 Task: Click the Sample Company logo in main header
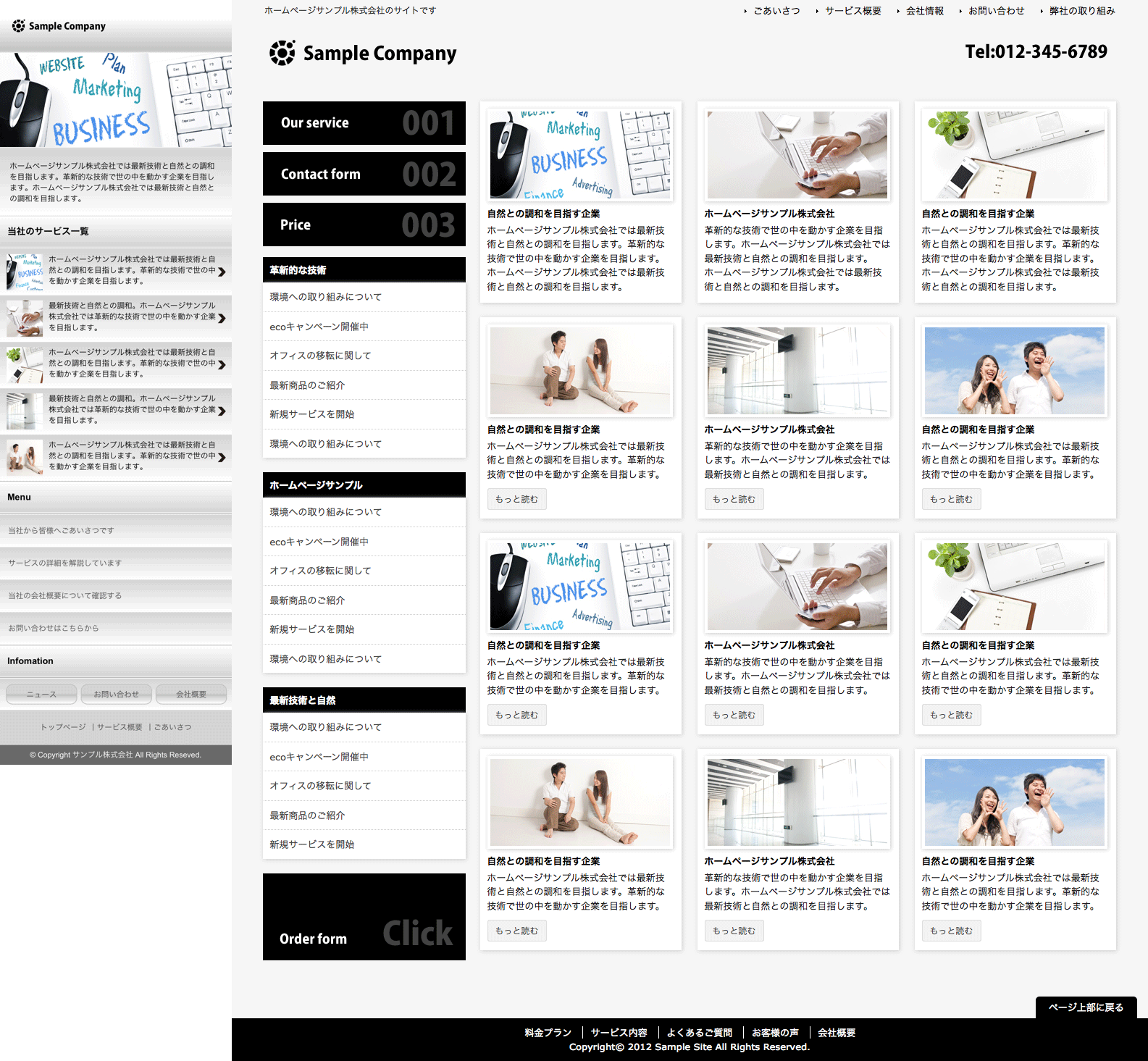click(363, 53)
